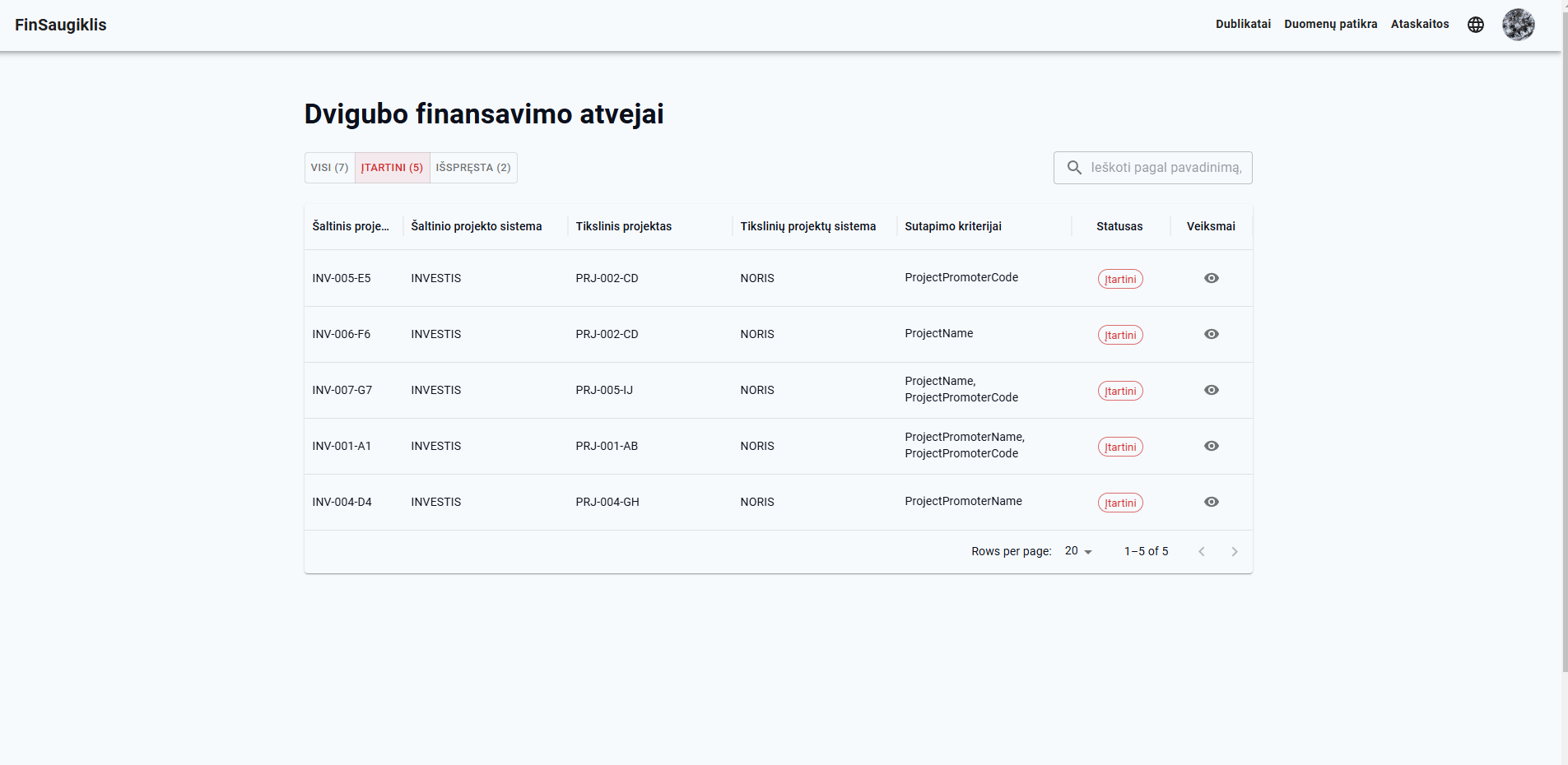This screenshot has height=765, width=1568.
Task: View details of INV-006-F6 row
Action: tap(1212, 334)
